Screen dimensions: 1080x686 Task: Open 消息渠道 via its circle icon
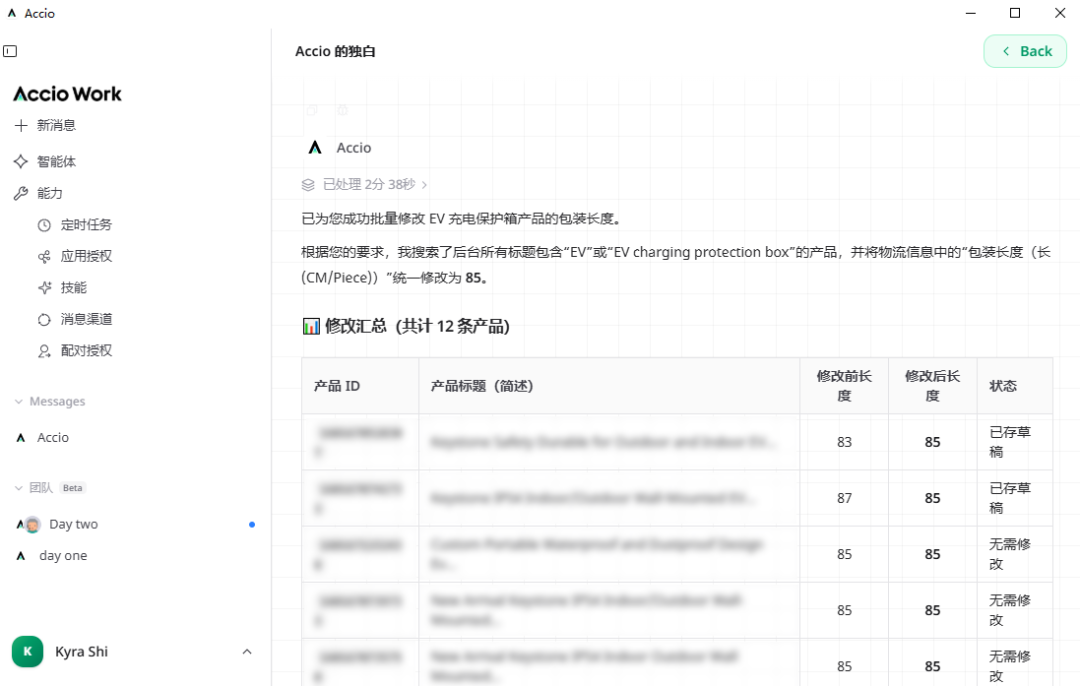[x=42, y=319]
